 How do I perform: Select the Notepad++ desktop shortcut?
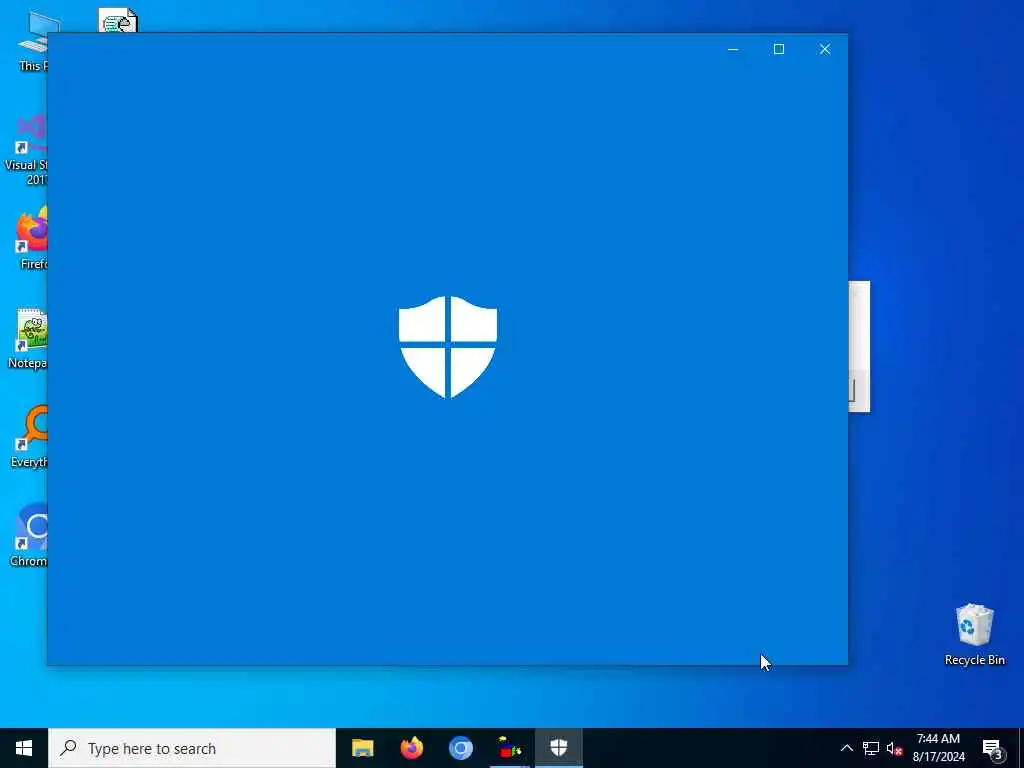(x=27, y=338)
